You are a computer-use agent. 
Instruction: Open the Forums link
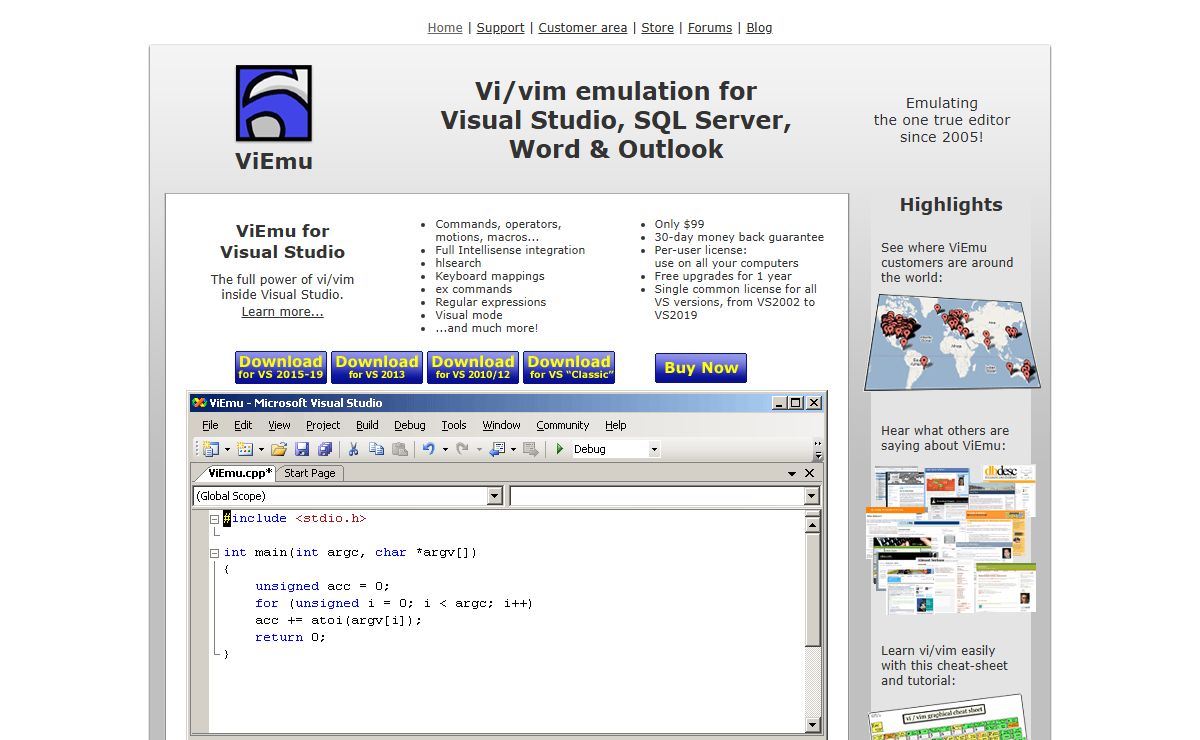coord(710,28)
